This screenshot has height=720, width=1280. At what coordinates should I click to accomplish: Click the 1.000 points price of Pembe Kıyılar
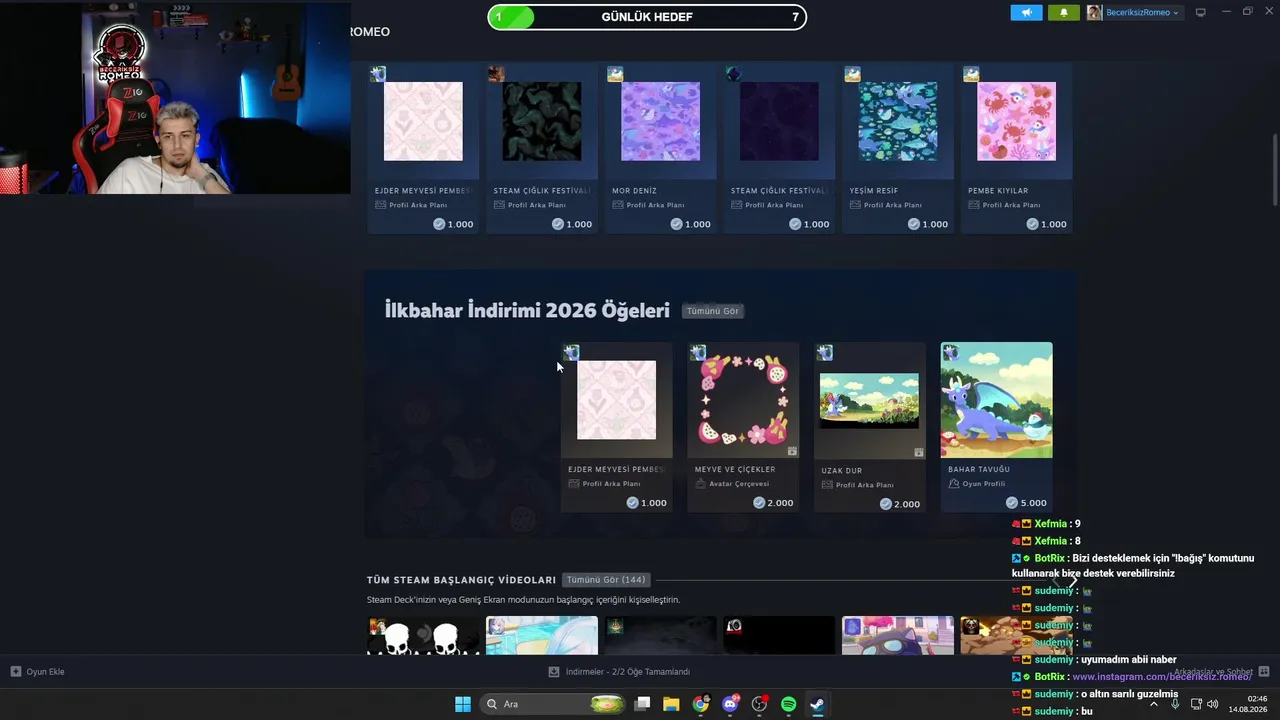coord(1047,224)
